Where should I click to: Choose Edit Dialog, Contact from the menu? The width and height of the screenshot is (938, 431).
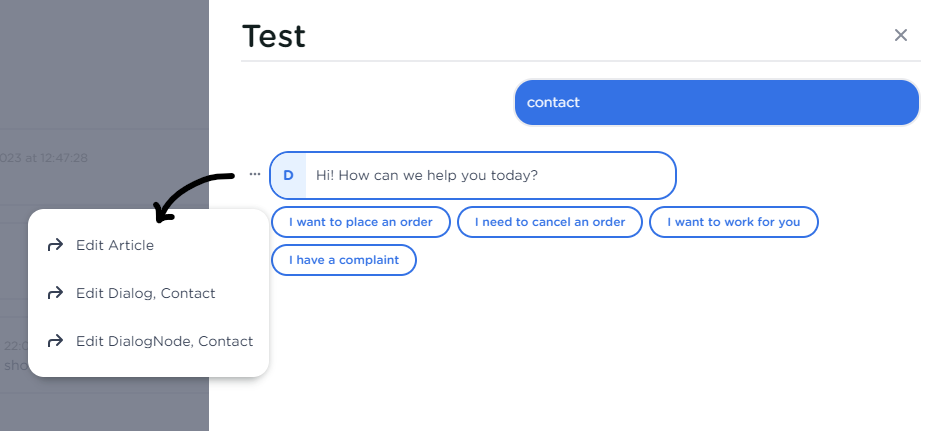145,293
